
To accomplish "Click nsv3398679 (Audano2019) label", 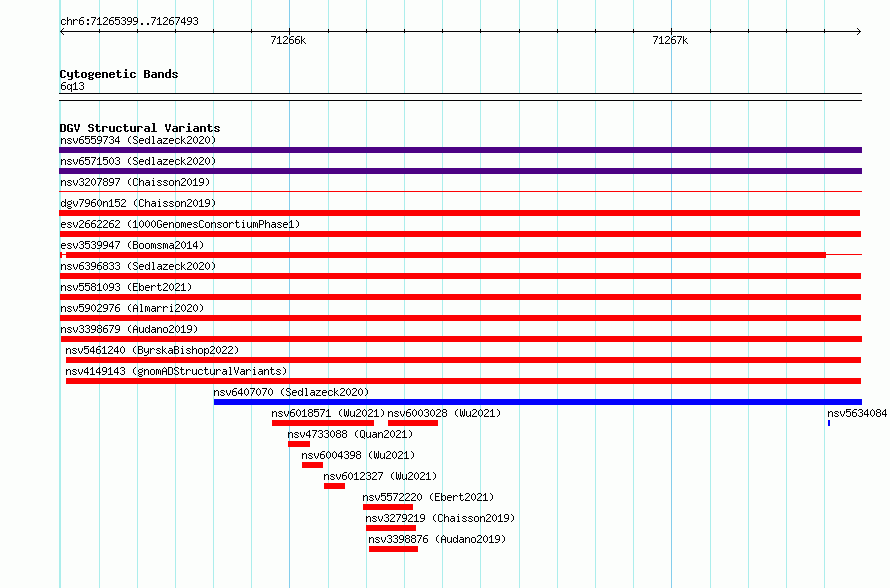I will (129, 329).
